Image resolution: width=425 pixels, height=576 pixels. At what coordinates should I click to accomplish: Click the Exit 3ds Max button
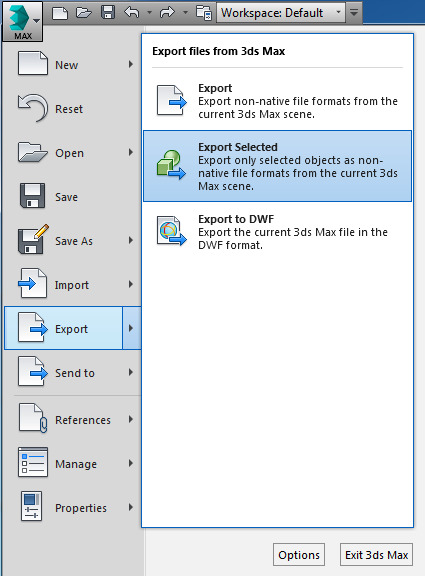click(377, 555)
